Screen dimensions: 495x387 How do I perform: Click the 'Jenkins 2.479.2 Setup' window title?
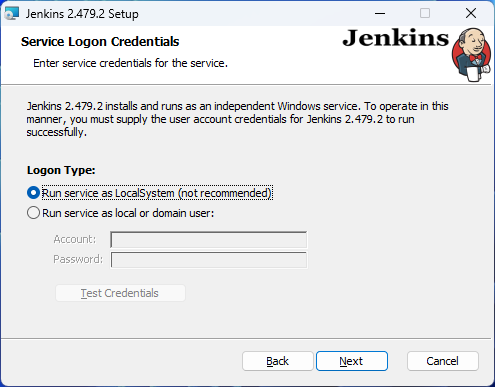click(x=82, y=14)
